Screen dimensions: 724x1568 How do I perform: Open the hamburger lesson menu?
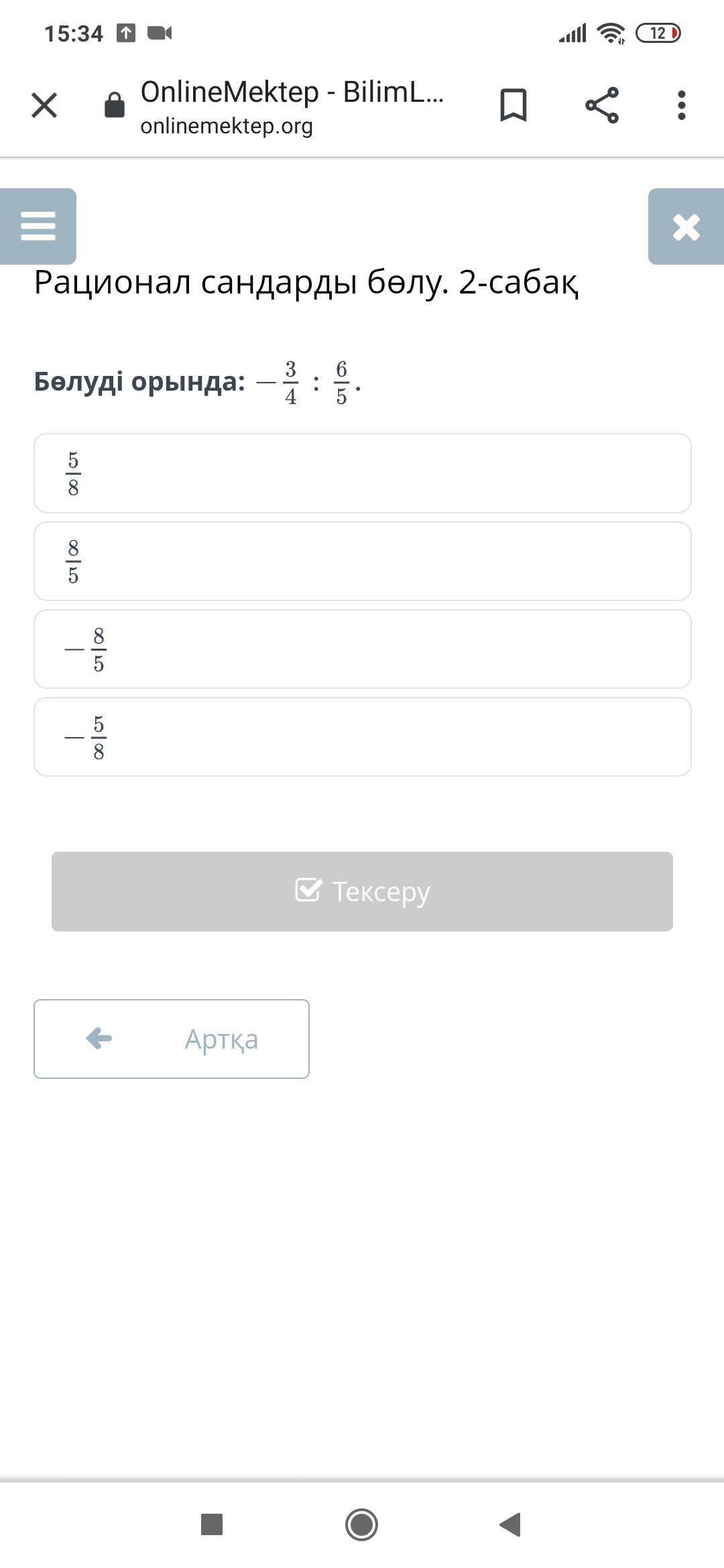coord(38,226)
